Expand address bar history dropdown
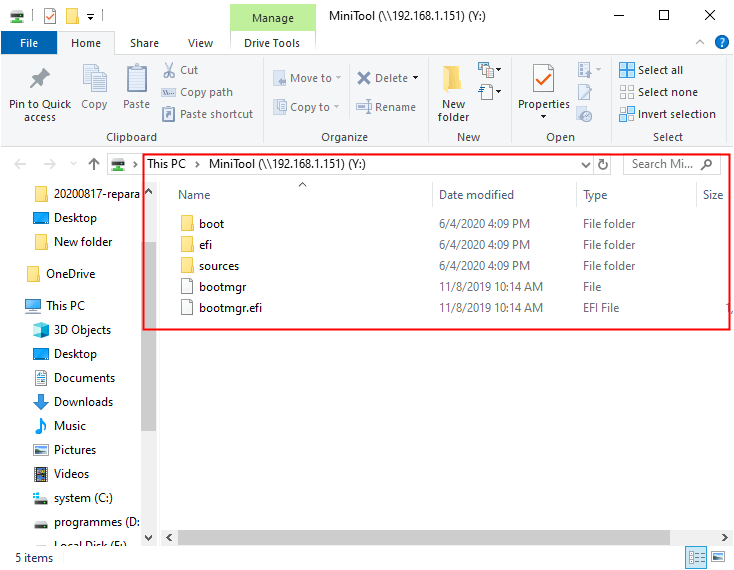 (x=585, y=164)
